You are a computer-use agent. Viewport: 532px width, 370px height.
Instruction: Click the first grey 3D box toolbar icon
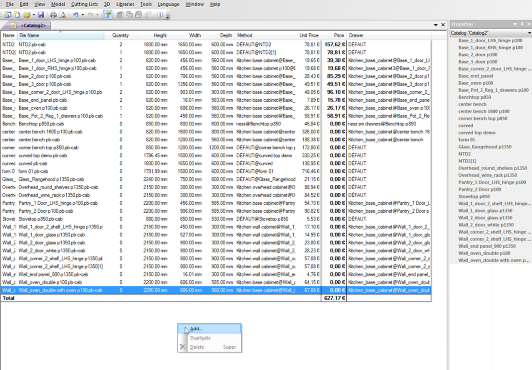pos(120,15)
